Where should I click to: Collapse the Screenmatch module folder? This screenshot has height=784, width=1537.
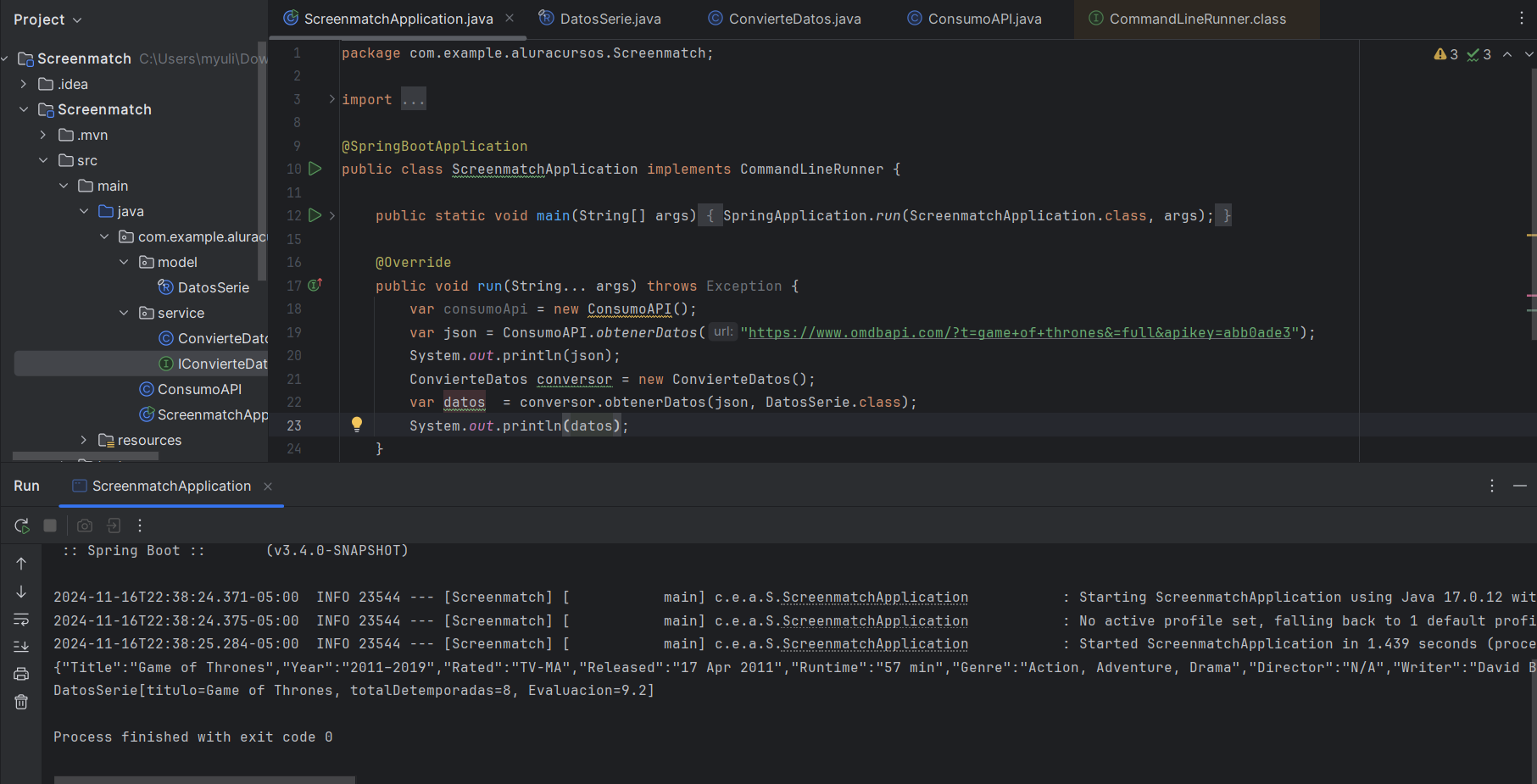click(24, 109)
